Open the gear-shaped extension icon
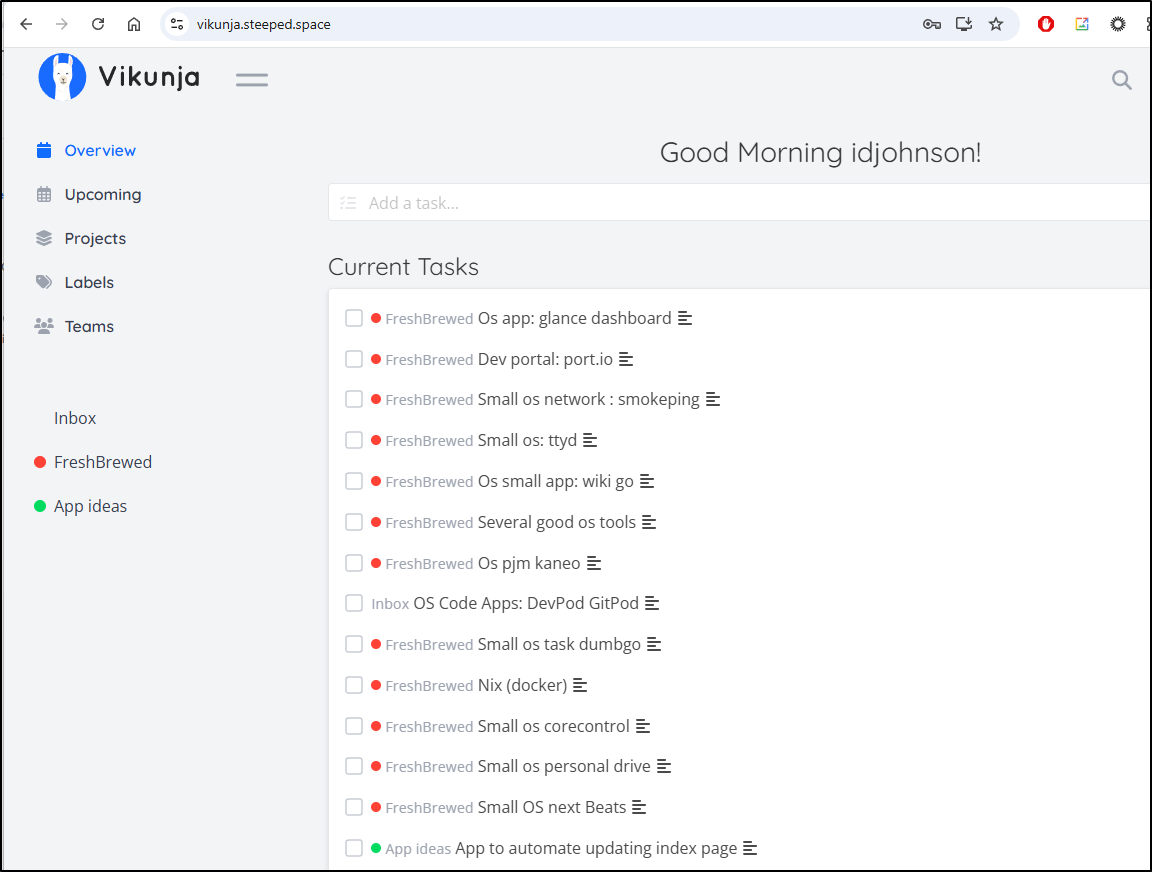 1117,24
